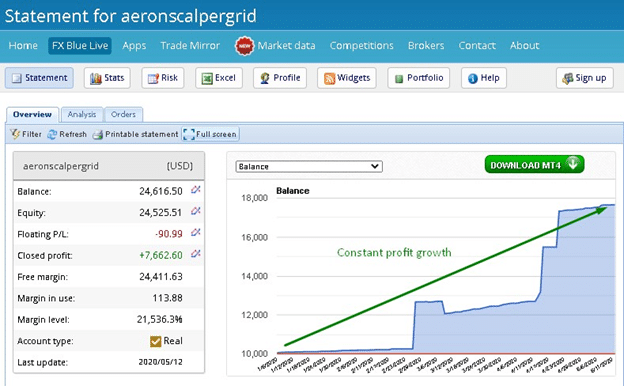Click the Sign up money icon

coord(568,78)
